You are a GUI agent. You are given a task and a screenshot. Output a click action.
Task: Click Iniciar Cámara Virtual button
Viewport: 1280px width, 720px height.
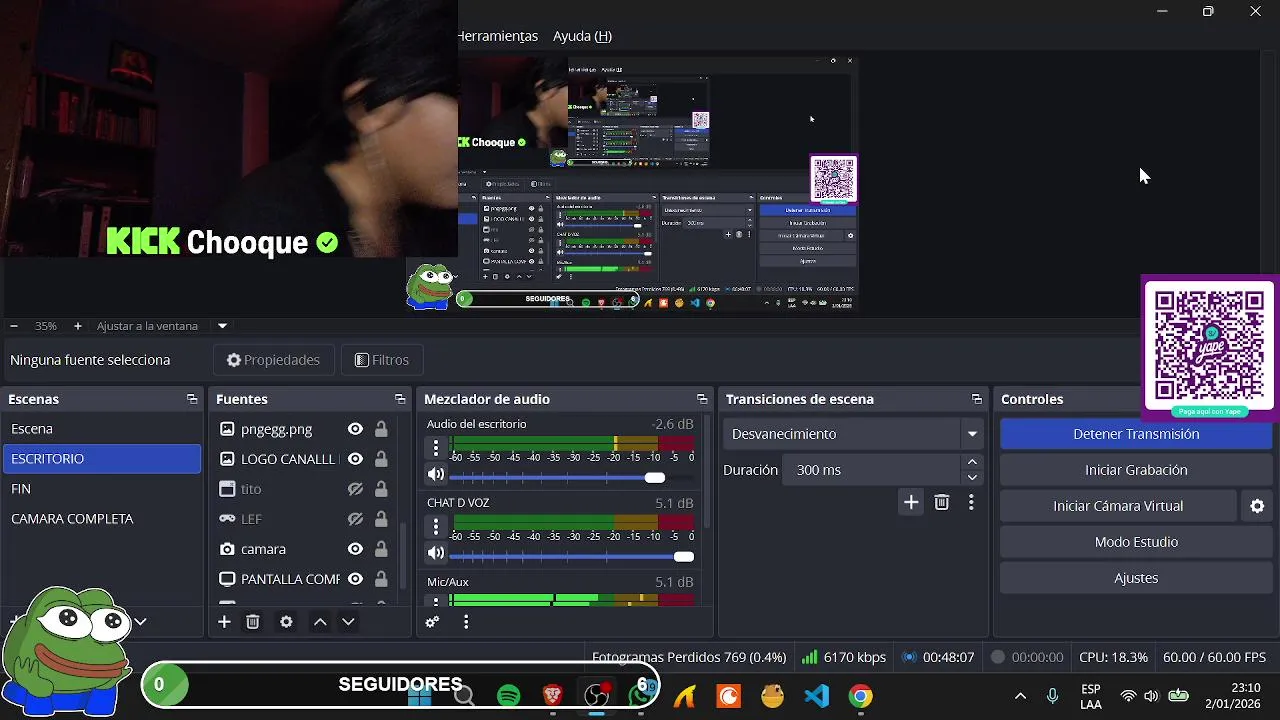coord(1118,506)
